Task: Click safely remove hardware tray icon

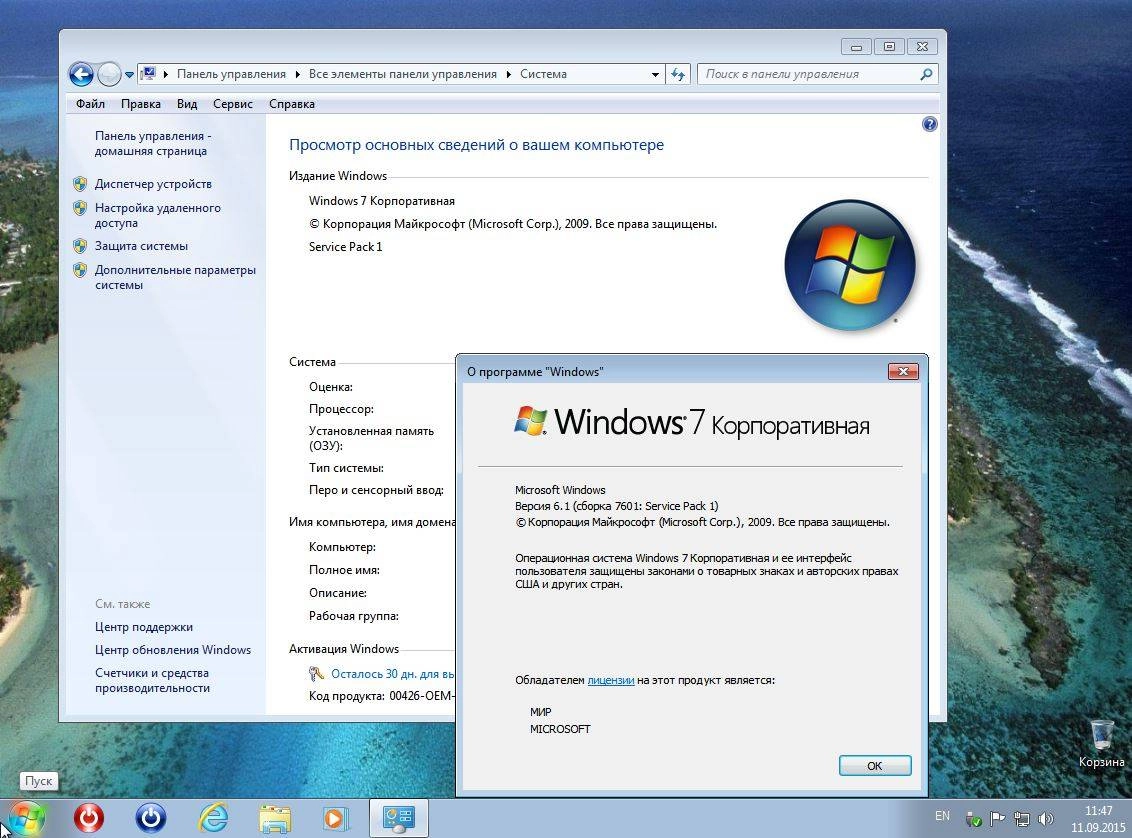Action: [974, 819]
